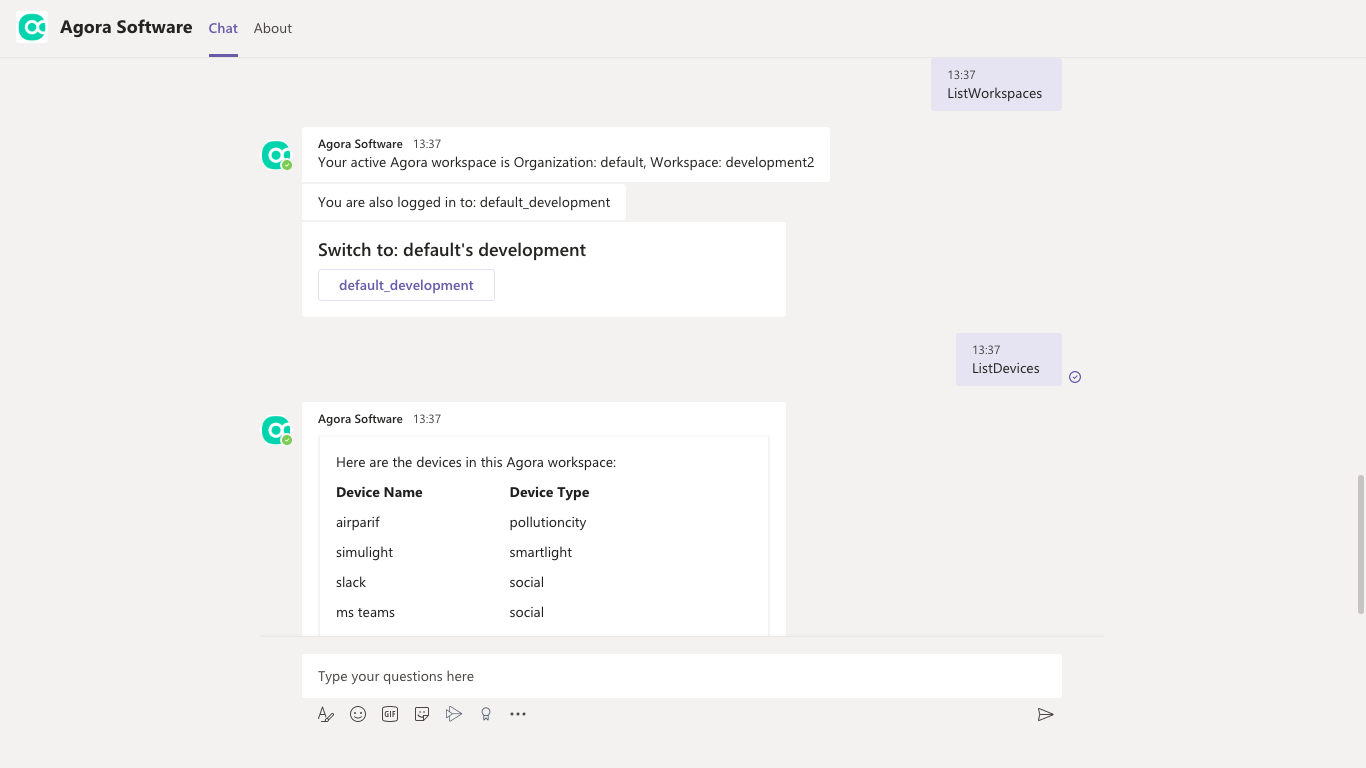Click the 'Device Name' column header
Viewport: 1366px width, 768px height.
(379, 492)
